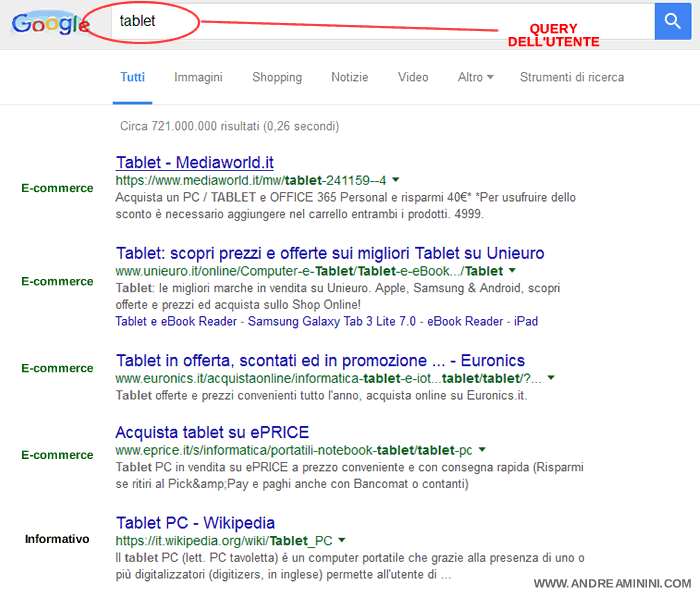Image resolution: width=700 pixels, height=591 pixels.
Task: Open Strumenti di ricerca options
Action: 571,77
